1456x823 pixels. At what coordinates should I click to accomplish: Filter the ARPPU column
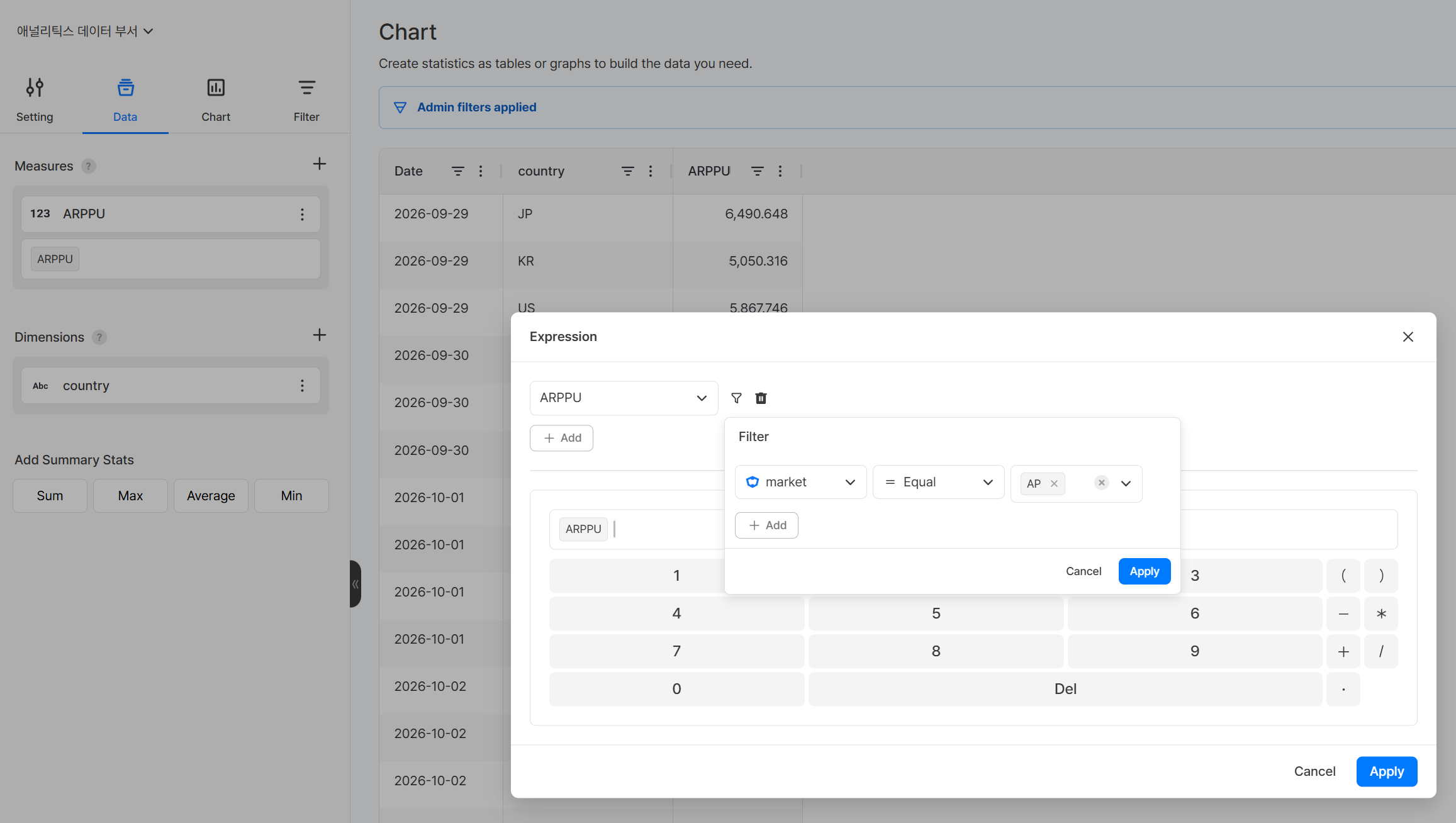click(758, 171)
